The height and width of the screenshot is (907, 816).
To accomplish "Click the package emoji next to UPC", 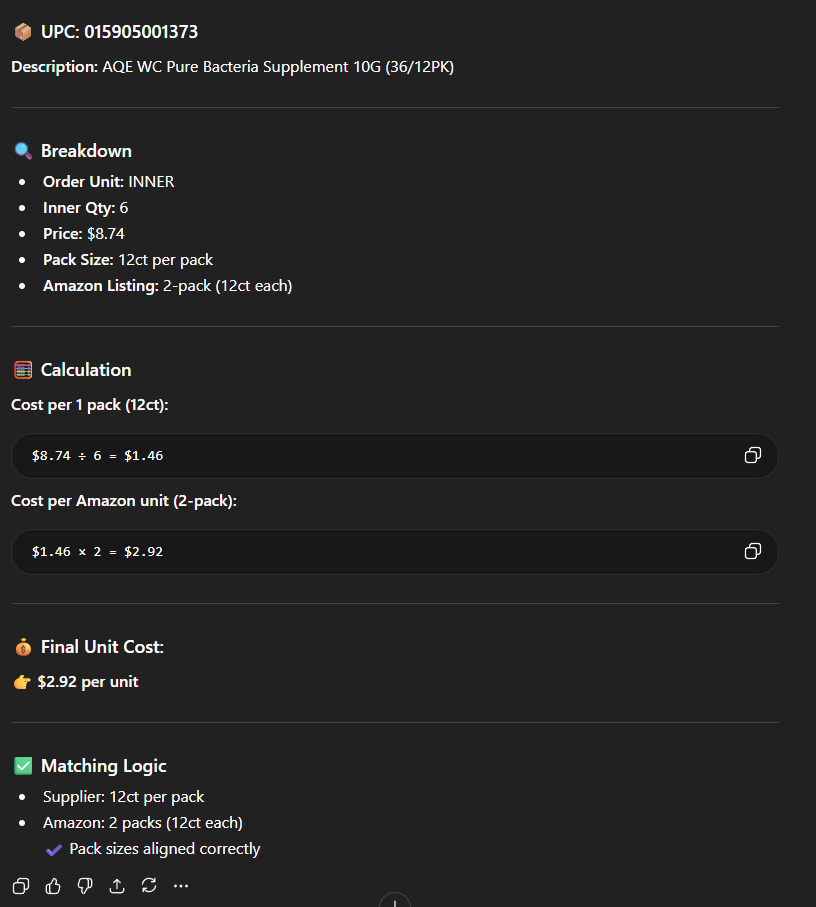I will [x=22, y=32].
